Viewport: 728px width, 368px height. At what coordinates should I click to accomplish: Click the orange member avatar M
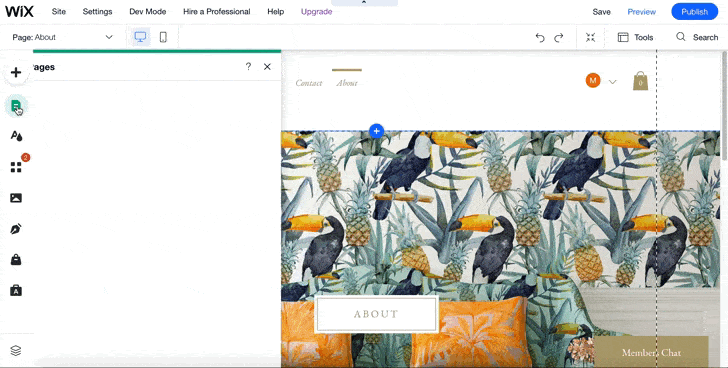pyautogui.click(x=592, y=81)
